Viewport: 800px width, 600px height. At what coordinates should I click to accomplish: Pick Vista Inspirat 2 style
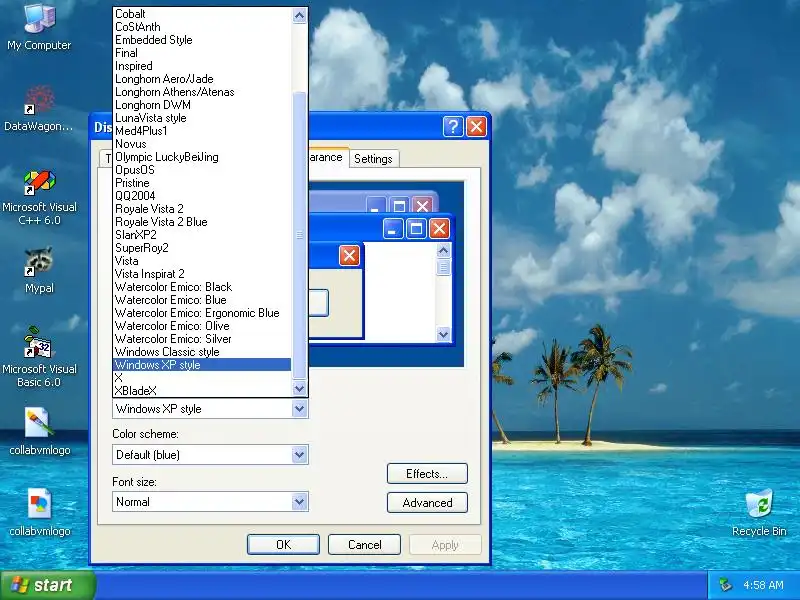[x=202, y=274]
